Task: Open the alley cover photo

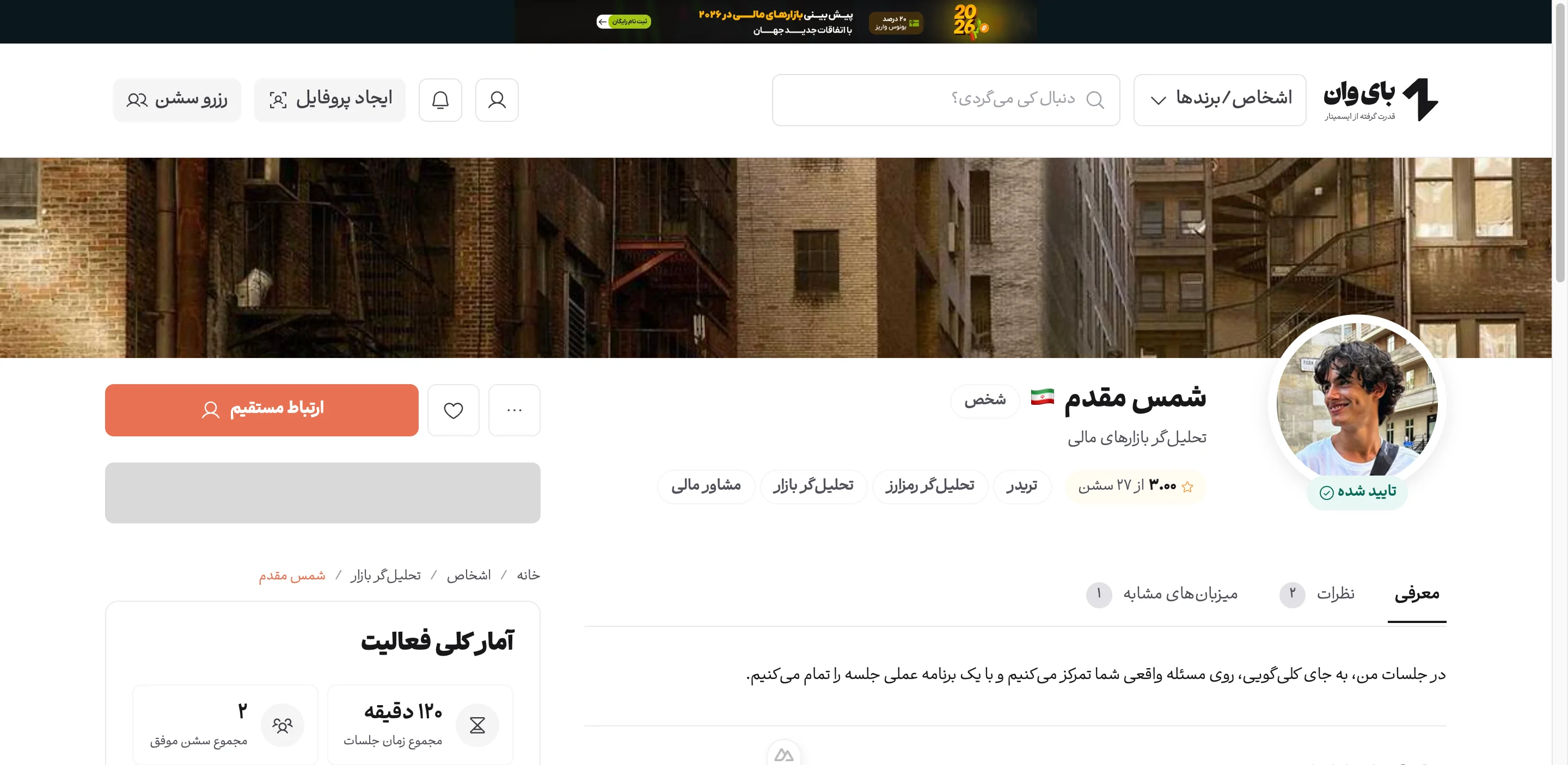Action: [776, 258]
